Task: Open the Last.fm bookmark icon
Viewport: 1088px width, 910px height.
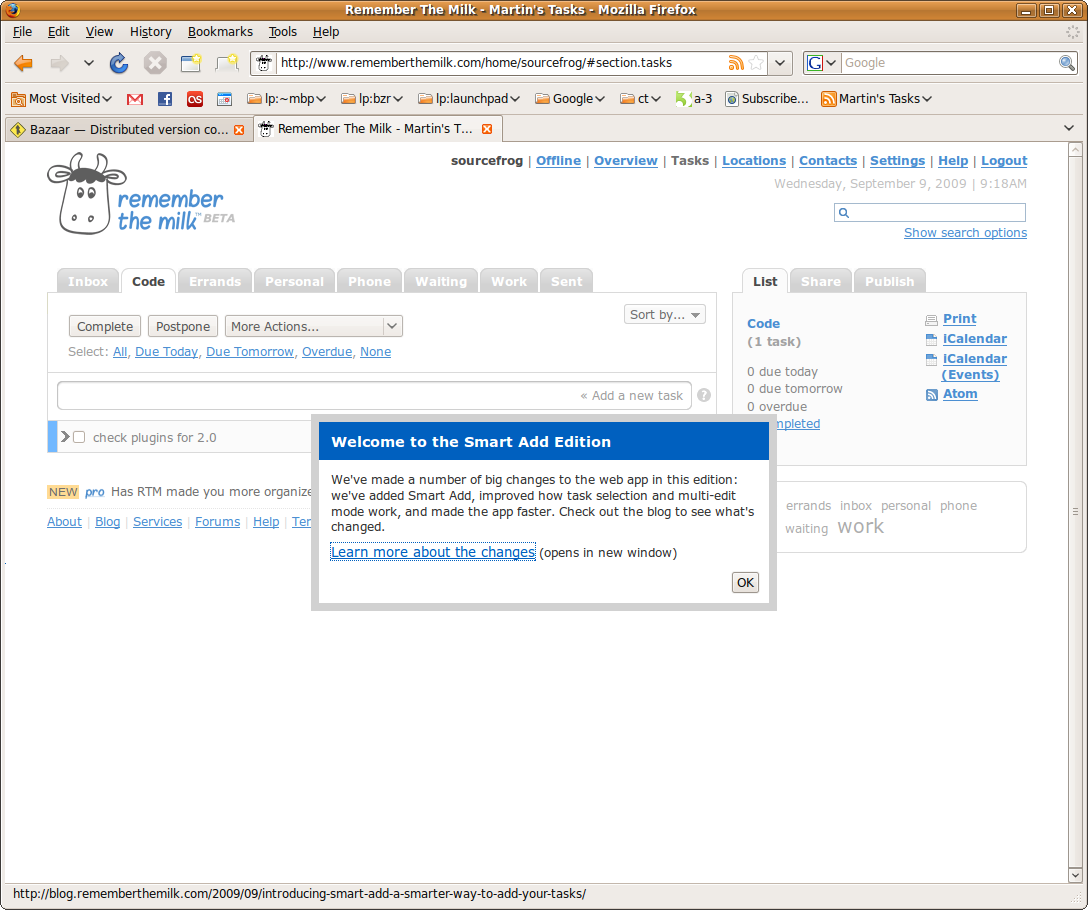Action: click(195, 99)
